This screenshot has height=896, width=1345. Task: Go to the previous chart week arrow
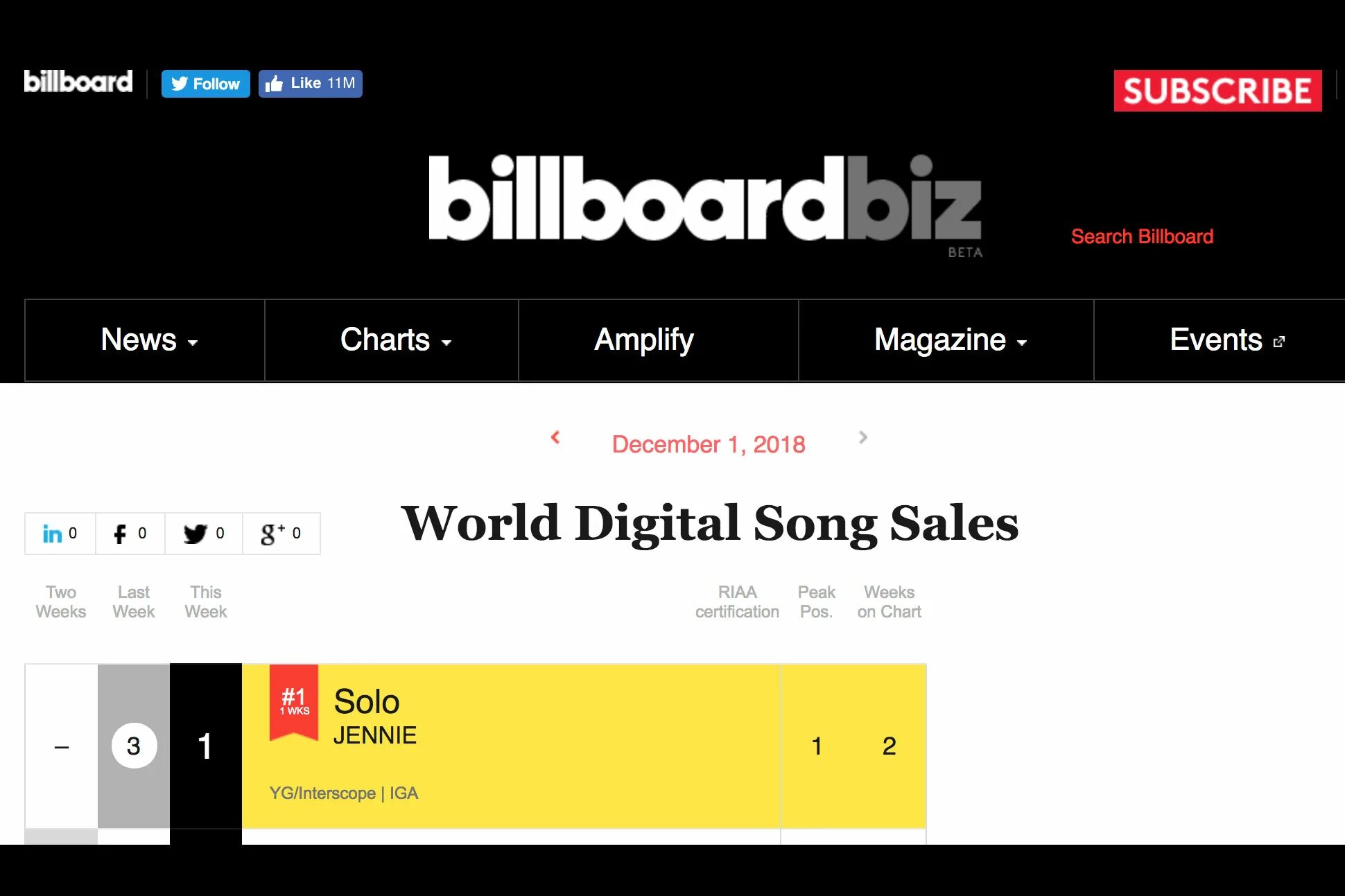pos(555,437)
